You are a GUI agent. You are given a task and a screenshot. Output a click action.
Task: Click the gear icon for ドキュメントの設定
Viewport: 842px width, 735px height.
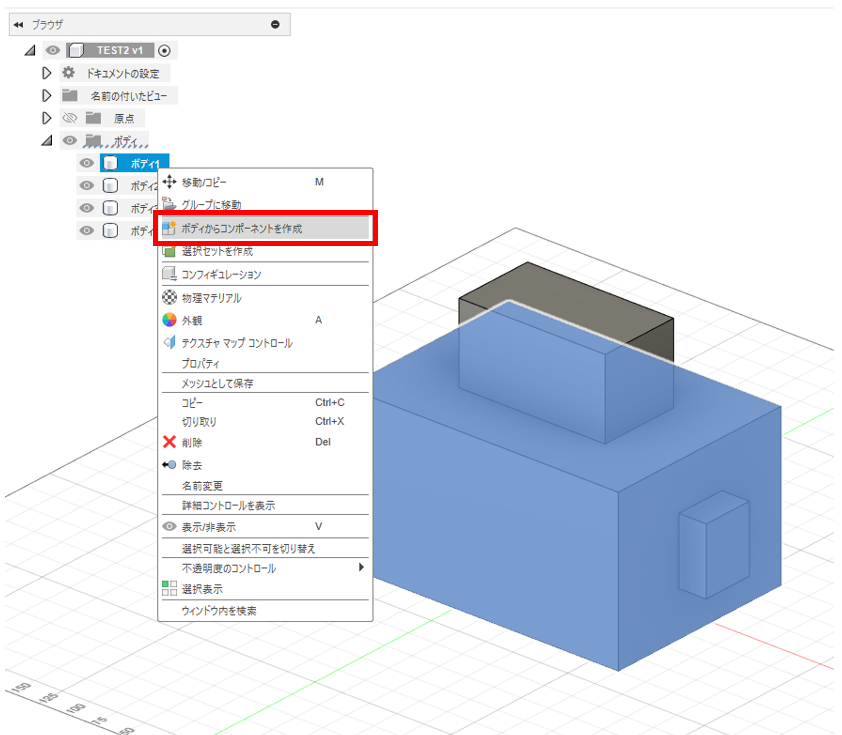click(68, 72)
